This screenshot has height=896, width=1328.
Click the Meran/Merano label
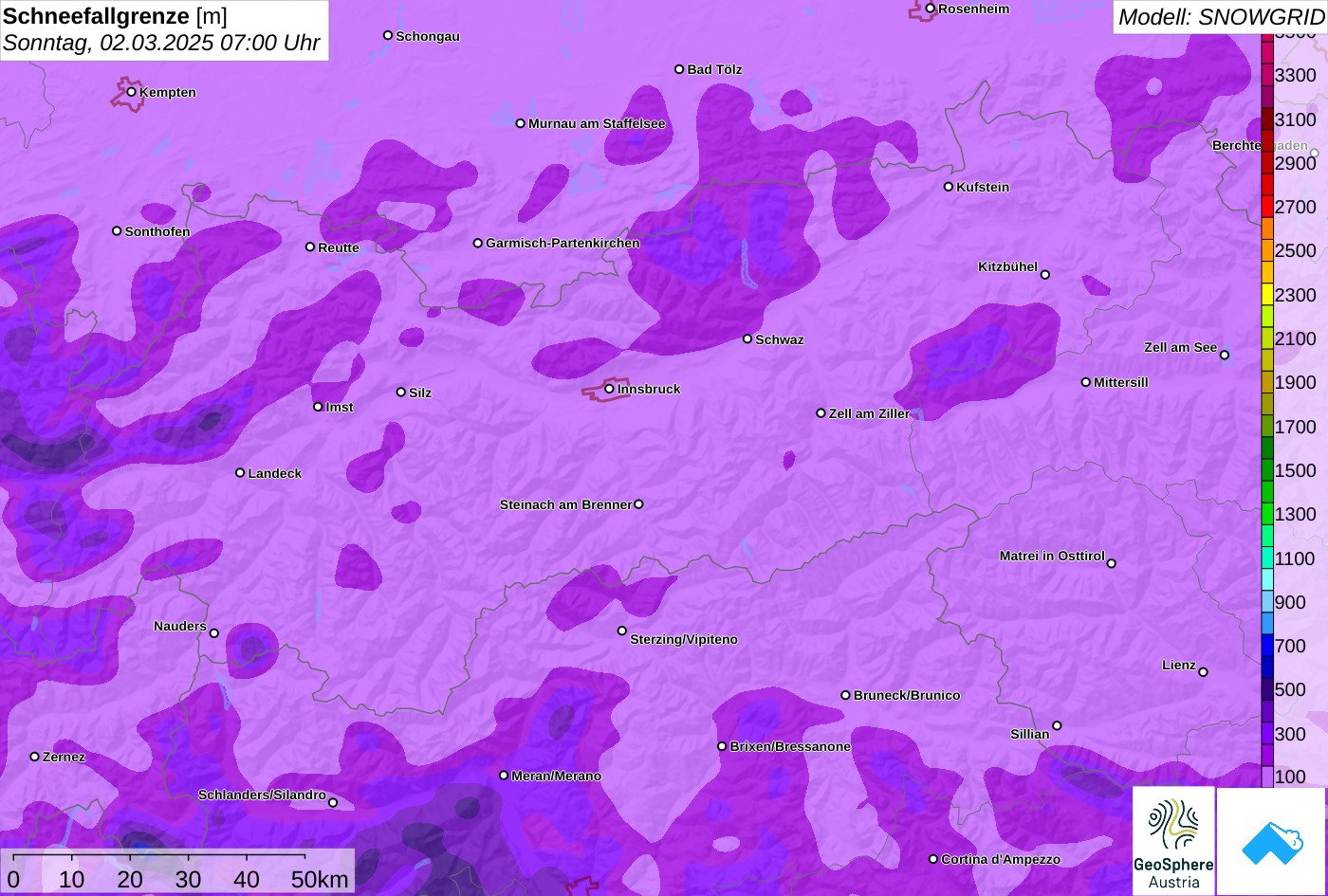pyautogui.click(x=557, y=777)
